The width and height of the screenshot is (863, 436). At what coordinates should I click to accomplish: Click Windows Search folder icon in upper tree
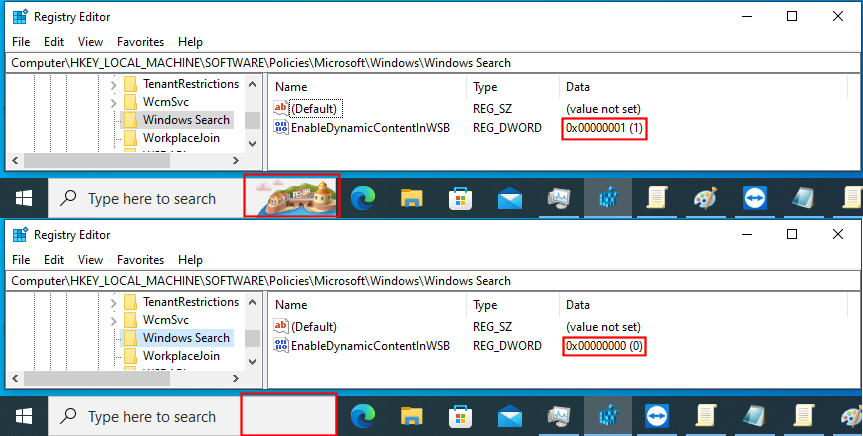tap(130, 120)
